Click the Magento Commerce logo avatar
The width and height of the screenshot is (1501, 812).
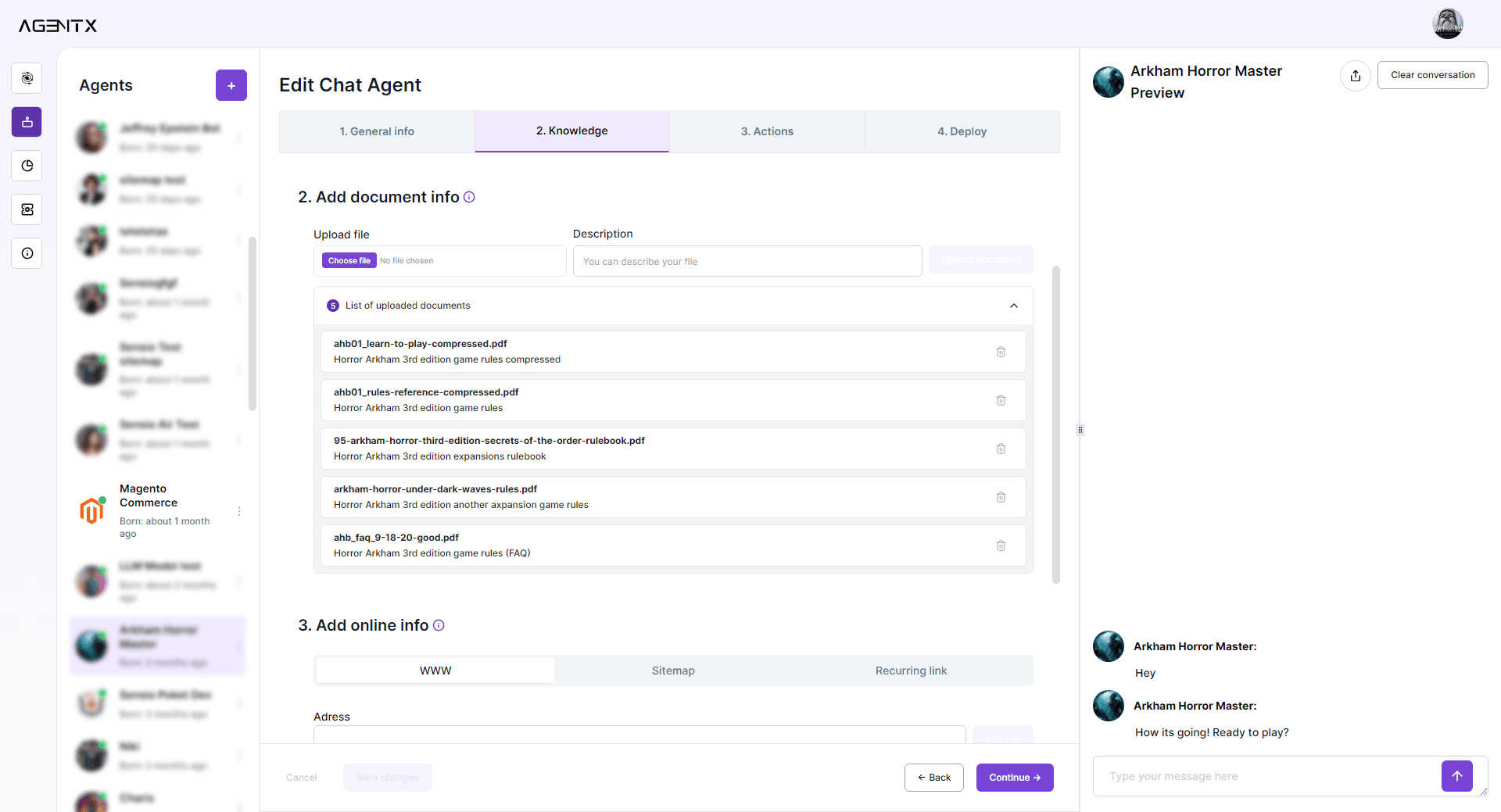pyautogui.click(x=91, y=510)
